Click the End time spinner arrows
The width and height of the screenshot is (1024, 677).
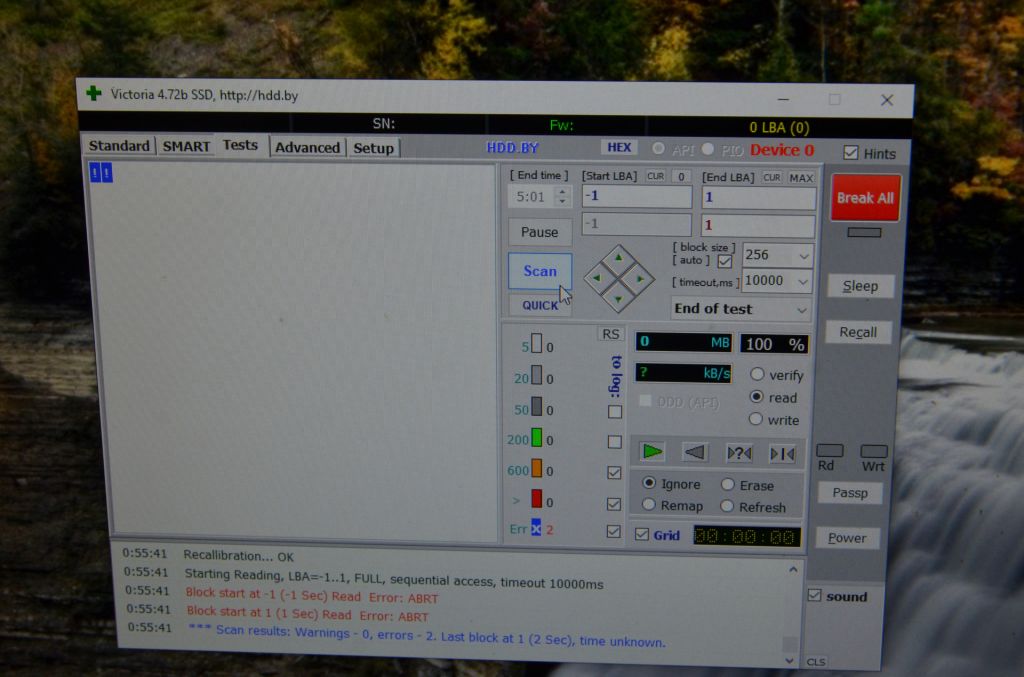pyautogui.click(x=562, y=196)
